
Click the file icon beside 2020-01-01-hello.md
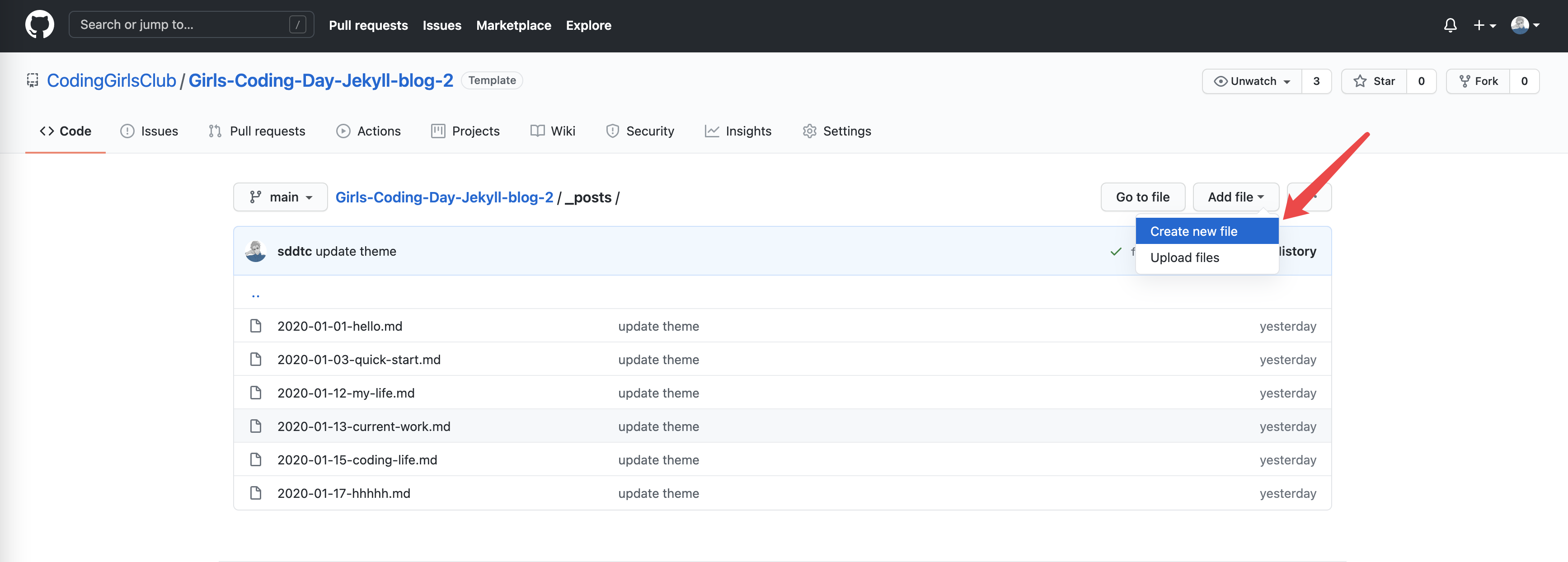coord(256,326)
